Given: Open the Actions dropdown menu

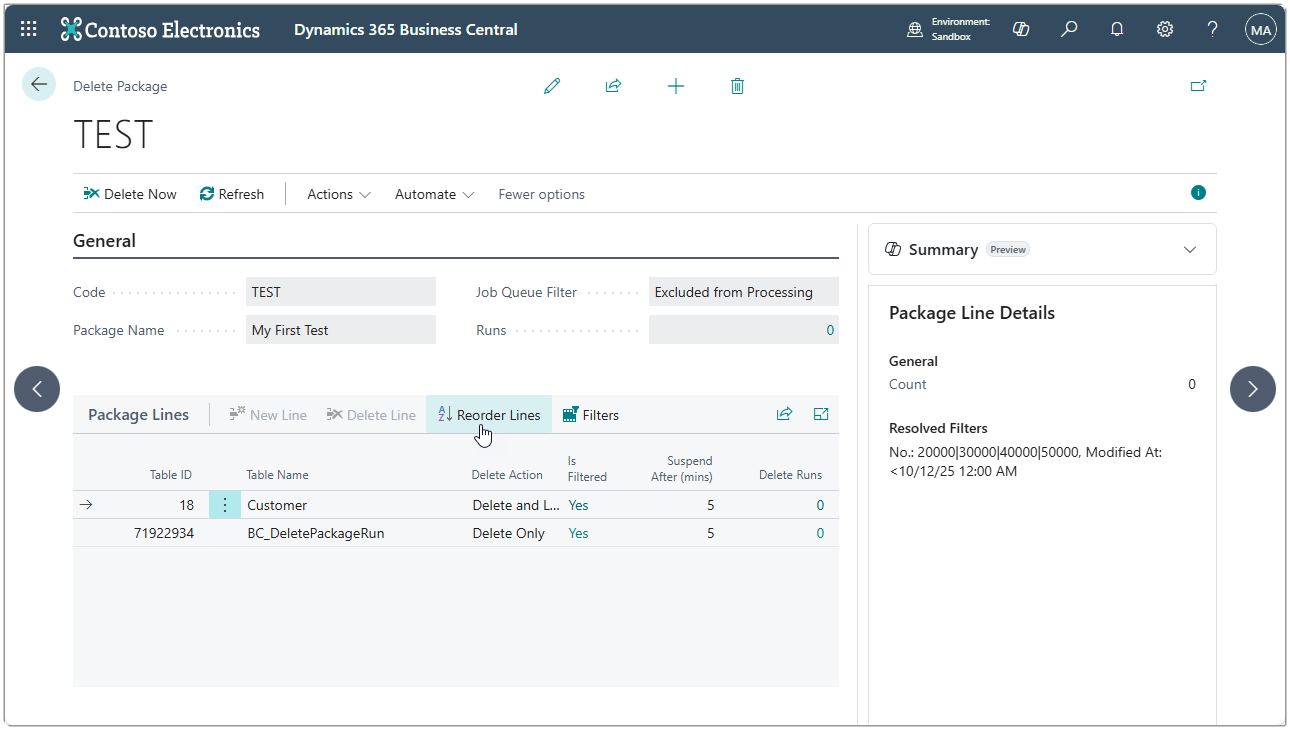Looking at the screenshot, I should [338, 194].
